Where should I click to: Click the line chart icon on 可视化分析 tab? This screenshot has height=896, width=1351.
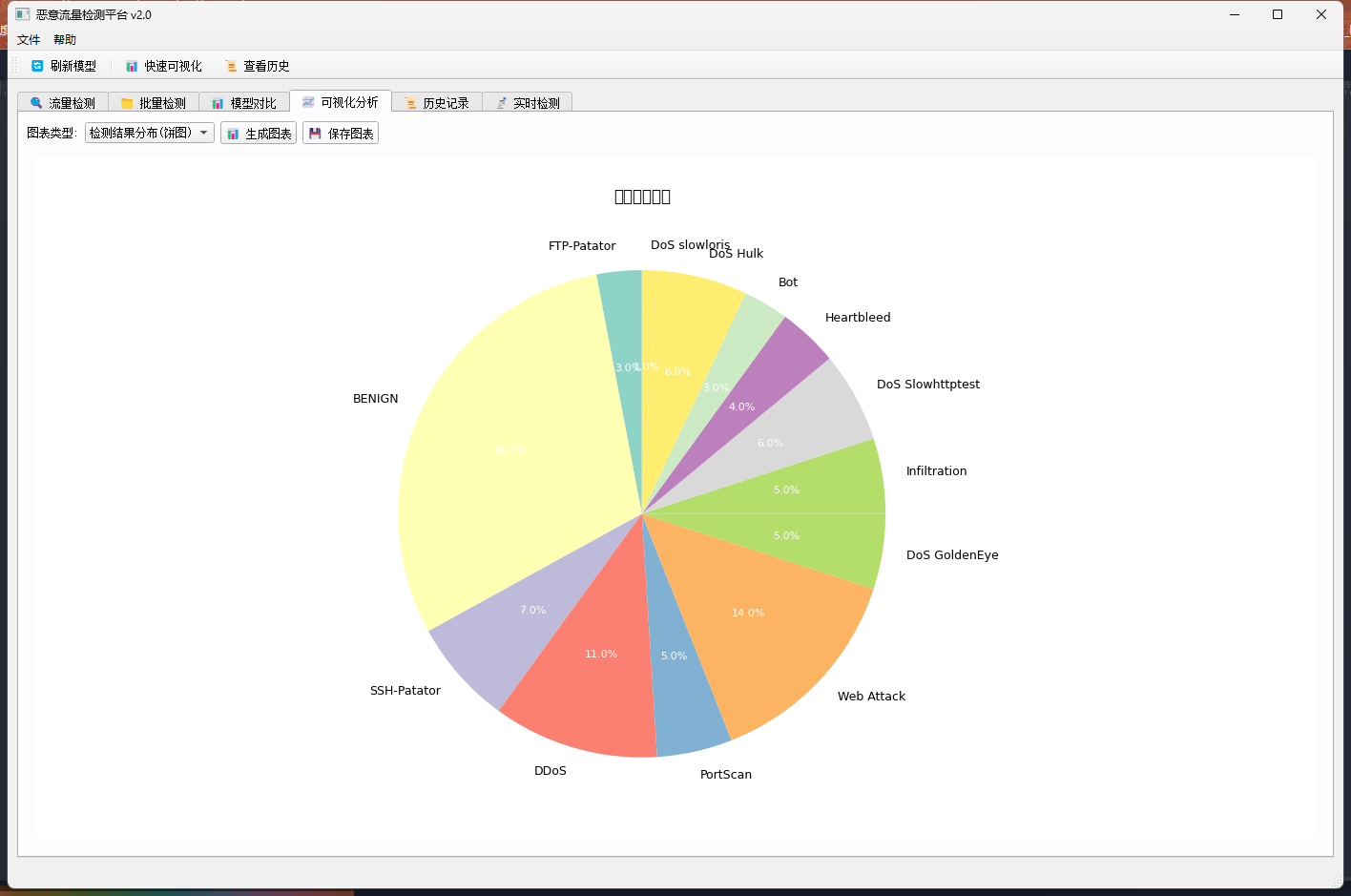click(x=308, y=102)
